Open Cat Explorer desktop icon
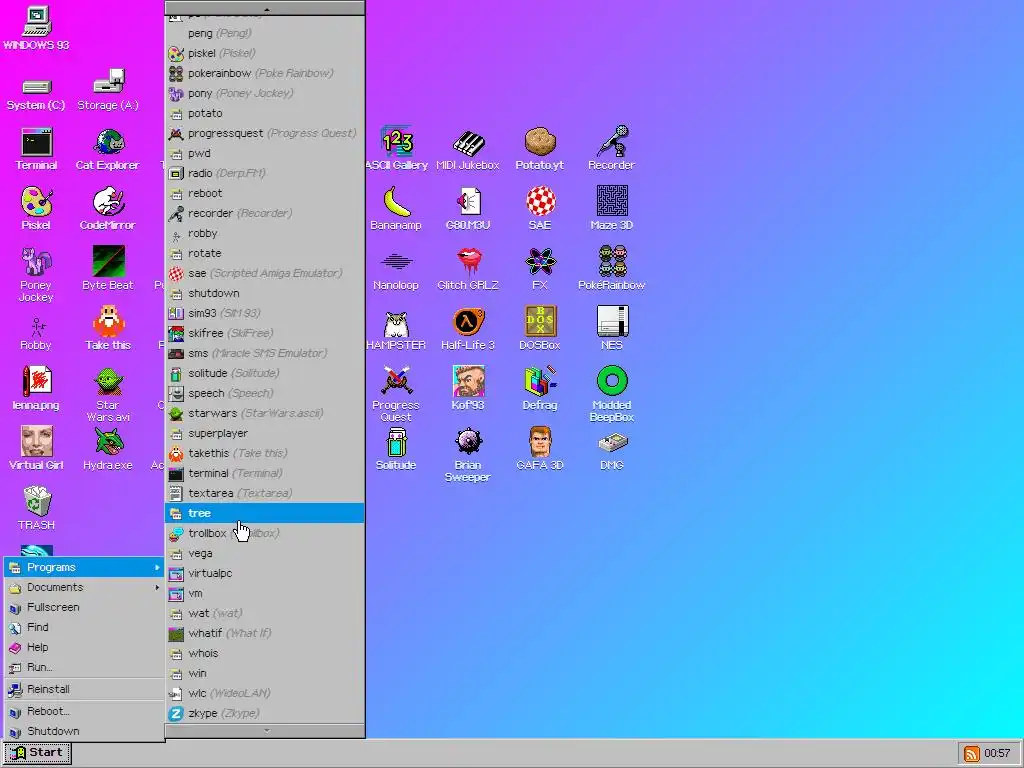This screenshot has height=768, width=1024. click(x=108, y=150)
